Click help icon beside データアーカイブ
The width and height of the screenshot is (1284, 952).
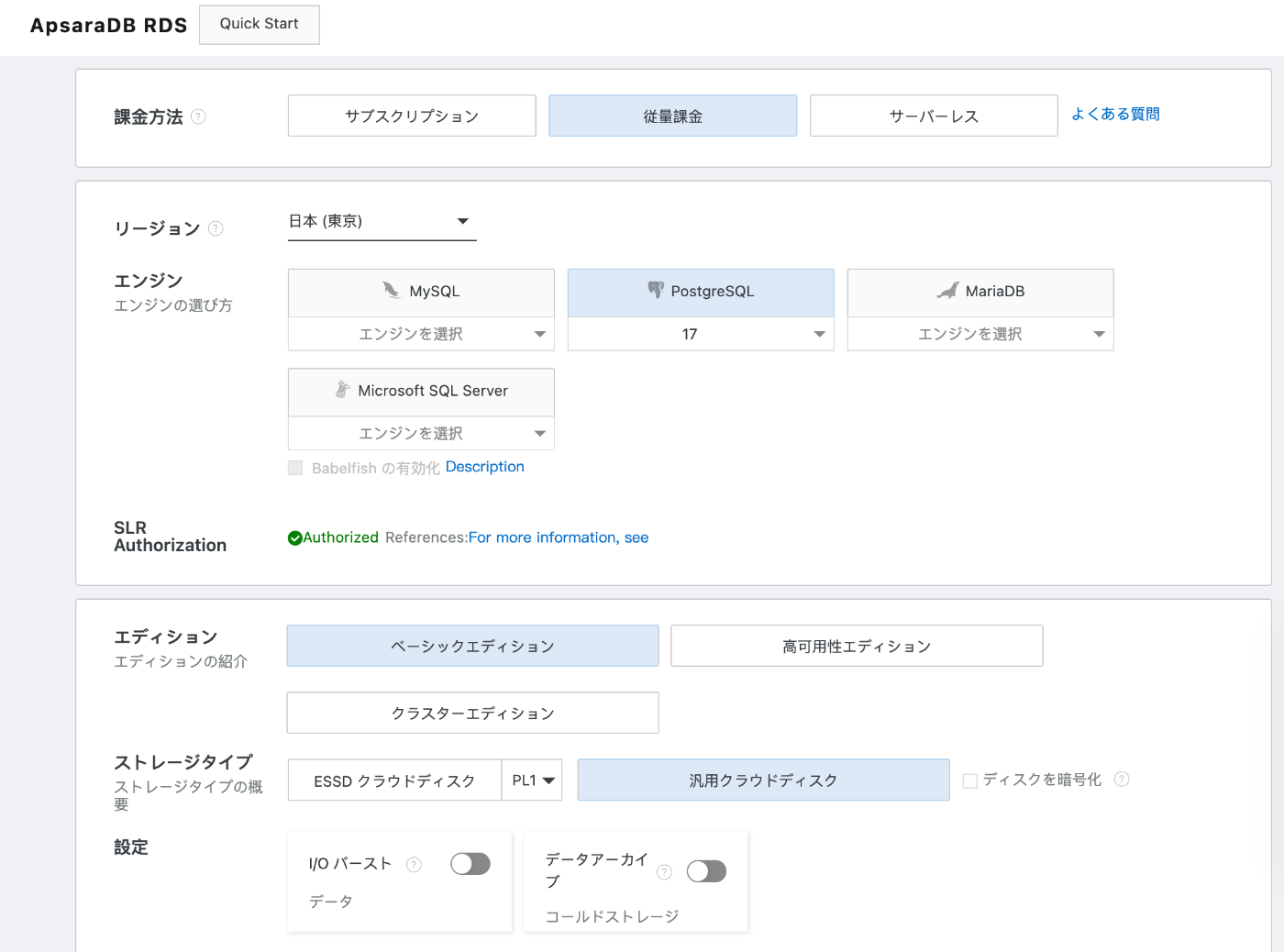point(665,871)
